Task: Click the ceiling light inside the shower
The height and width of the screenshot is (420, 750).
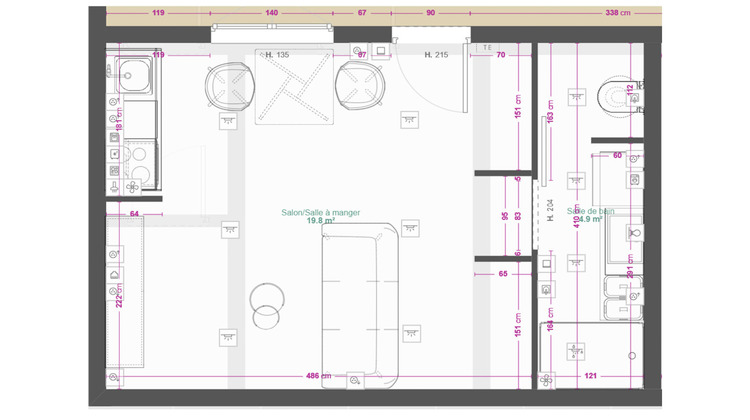Action: (576, 351)
